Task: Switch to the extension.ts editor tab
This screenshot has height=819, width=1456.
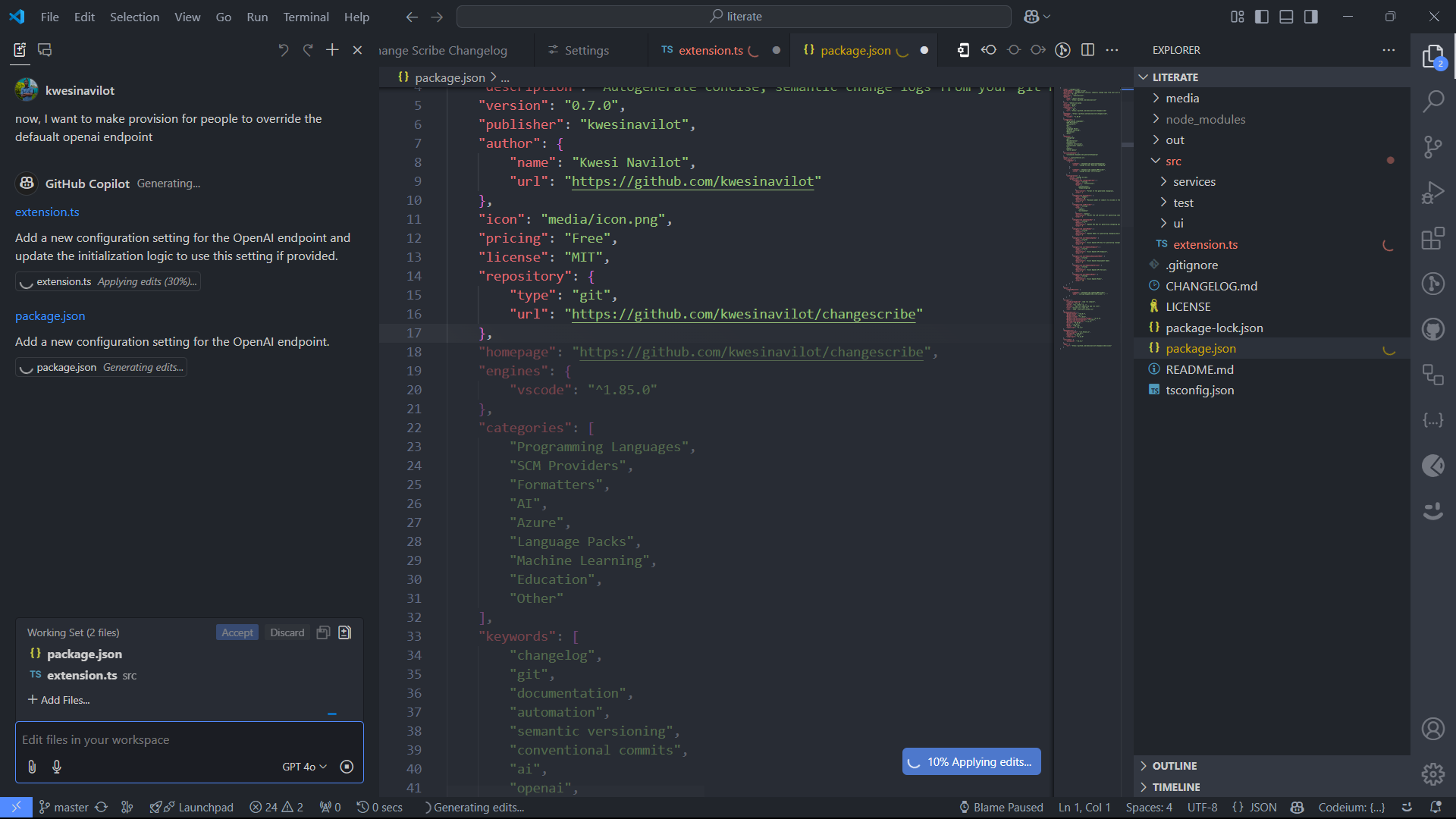Action: pyautogui.click(x=710, y=50)
